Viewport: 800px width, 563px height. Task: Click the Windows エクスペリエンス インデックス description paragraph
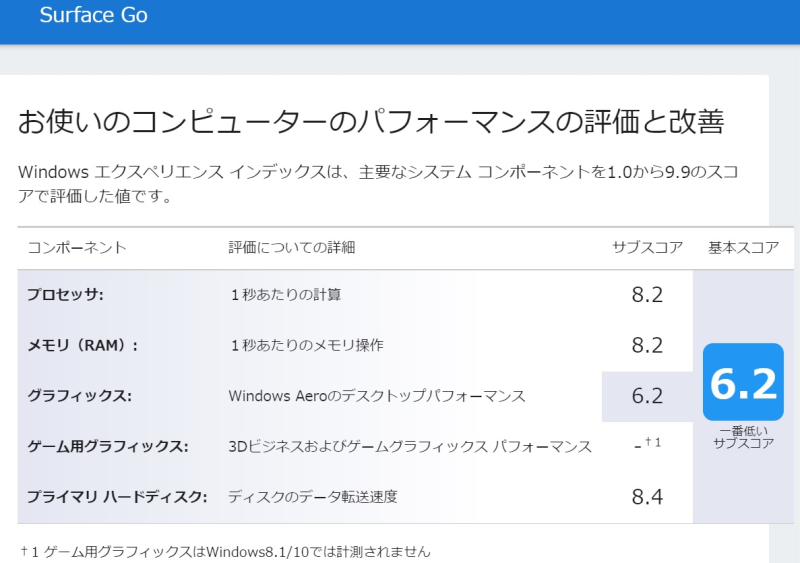pyautogui.click(x=378, y=184)
